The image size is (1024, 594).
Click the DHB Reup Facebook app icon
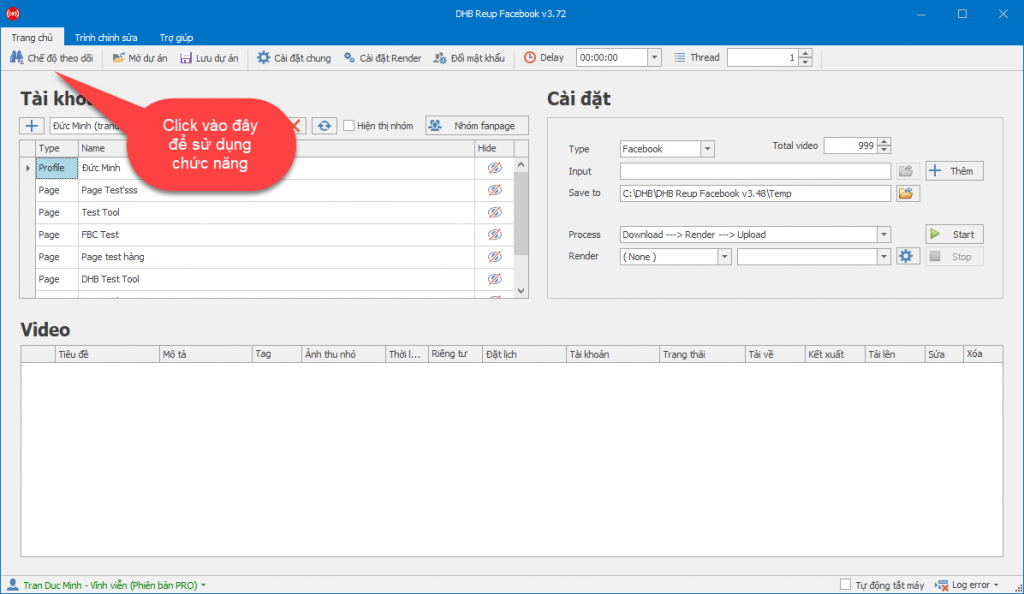tap(12, 13)
